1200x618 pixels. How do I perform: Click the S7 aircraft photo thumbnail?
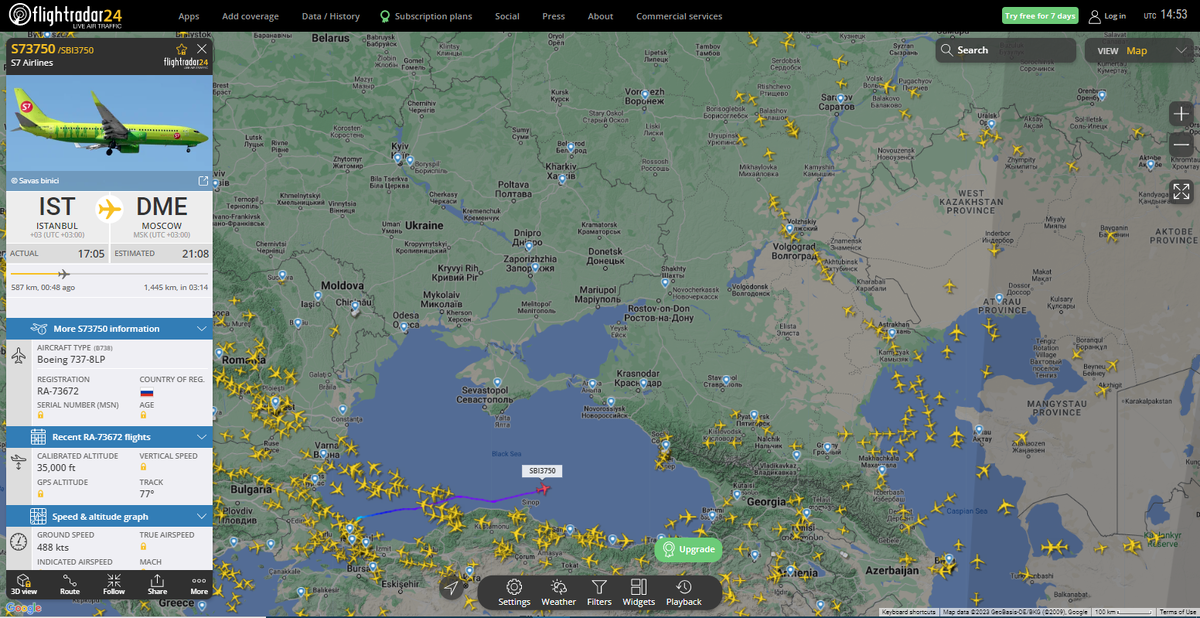pos(109,121)
